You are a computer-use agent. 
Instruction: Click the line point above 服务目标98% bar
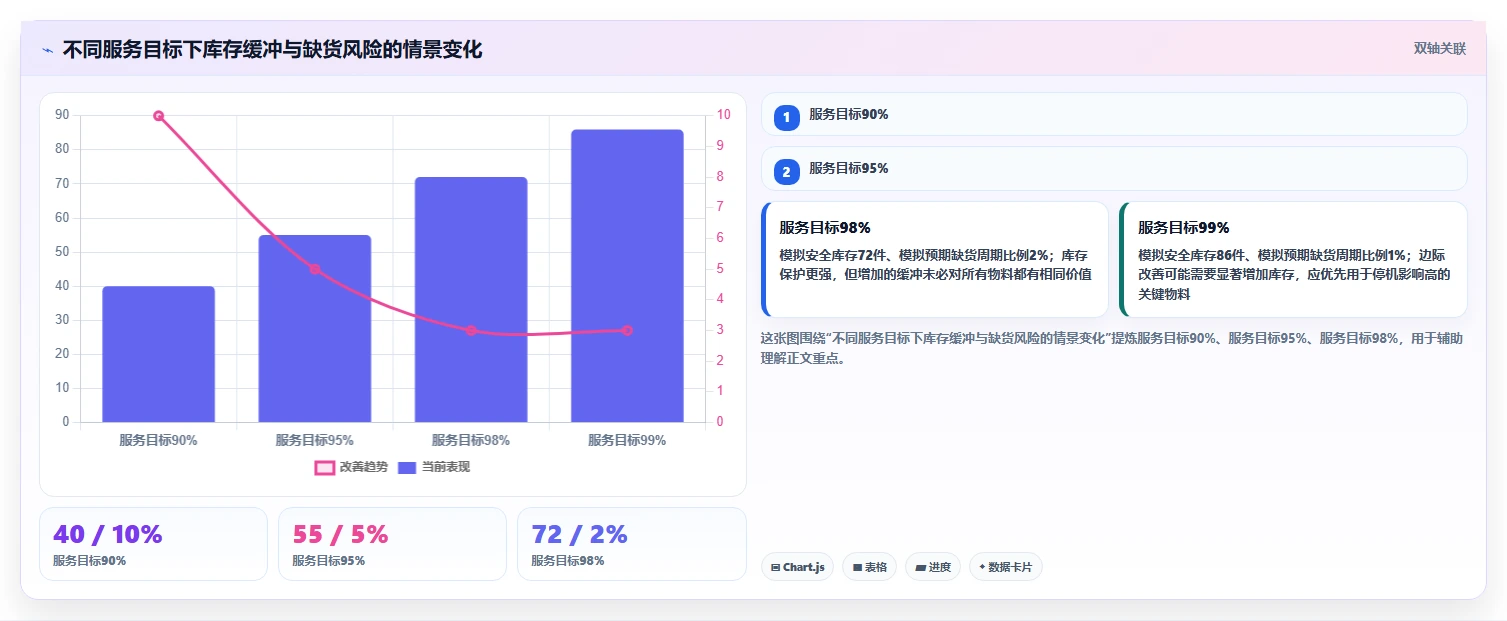click(471, 330)
